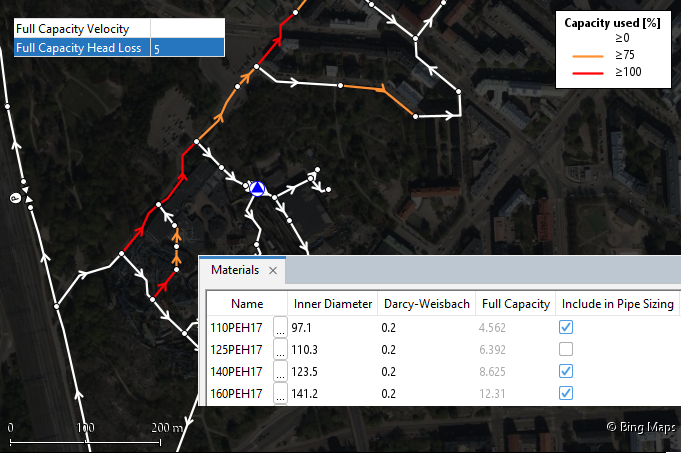The height and width of the screenshot is (453, 681).
Task: Close the Materials tab
Action: [x=273, y=271]
